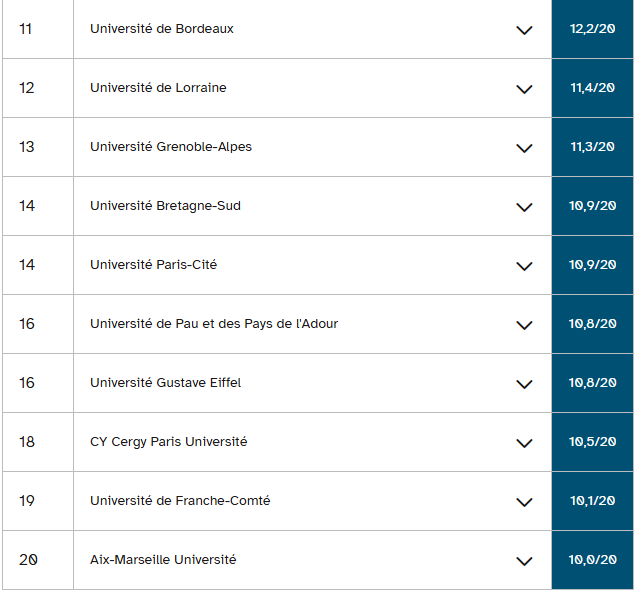This screenshot has height=593, width=636.
Task: Expand the Université de Franche-Comté chevron
Action: point(524,502)
